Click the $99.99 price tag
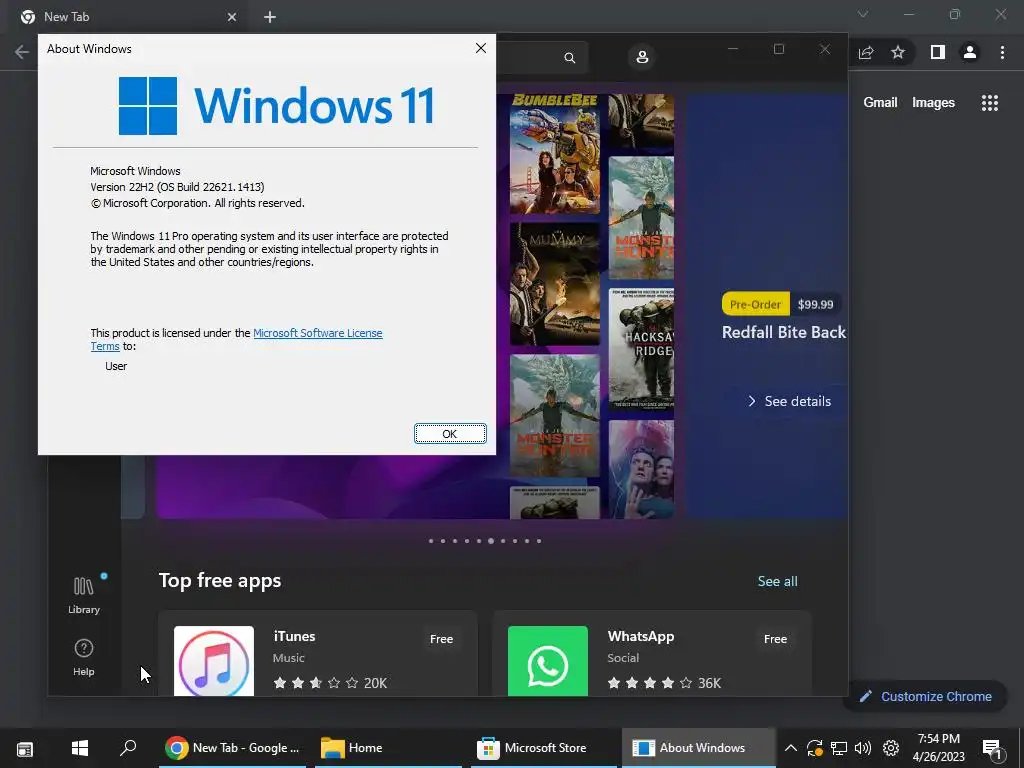 pyautogui.click(x=816, y=304)
